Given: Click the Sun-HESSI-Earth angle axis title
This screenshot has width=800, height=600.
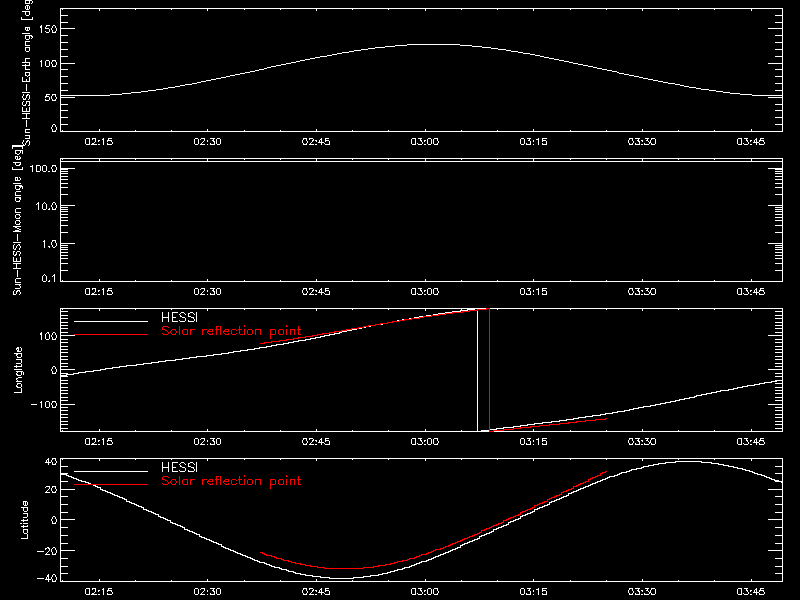Looking at the screenshot, I should 28,73.
